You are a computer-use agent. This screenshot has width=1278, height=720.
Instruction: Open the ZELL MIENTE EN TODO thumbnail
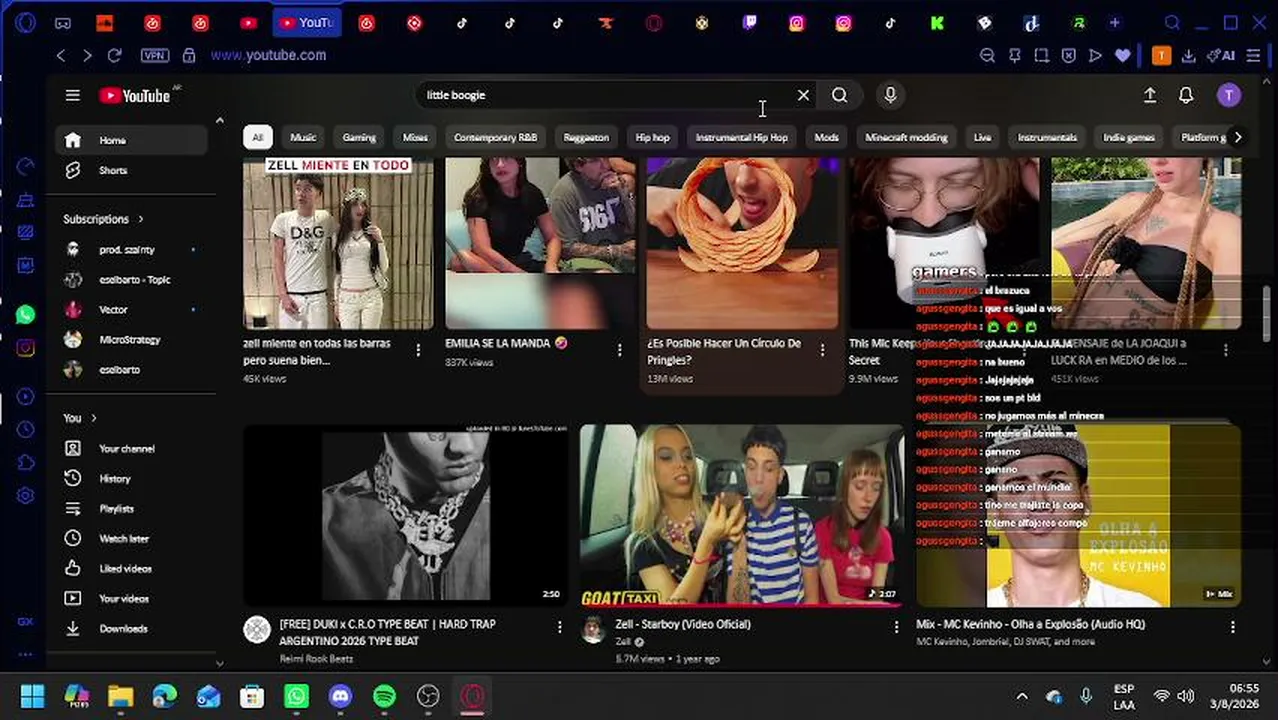click(338, 243)
